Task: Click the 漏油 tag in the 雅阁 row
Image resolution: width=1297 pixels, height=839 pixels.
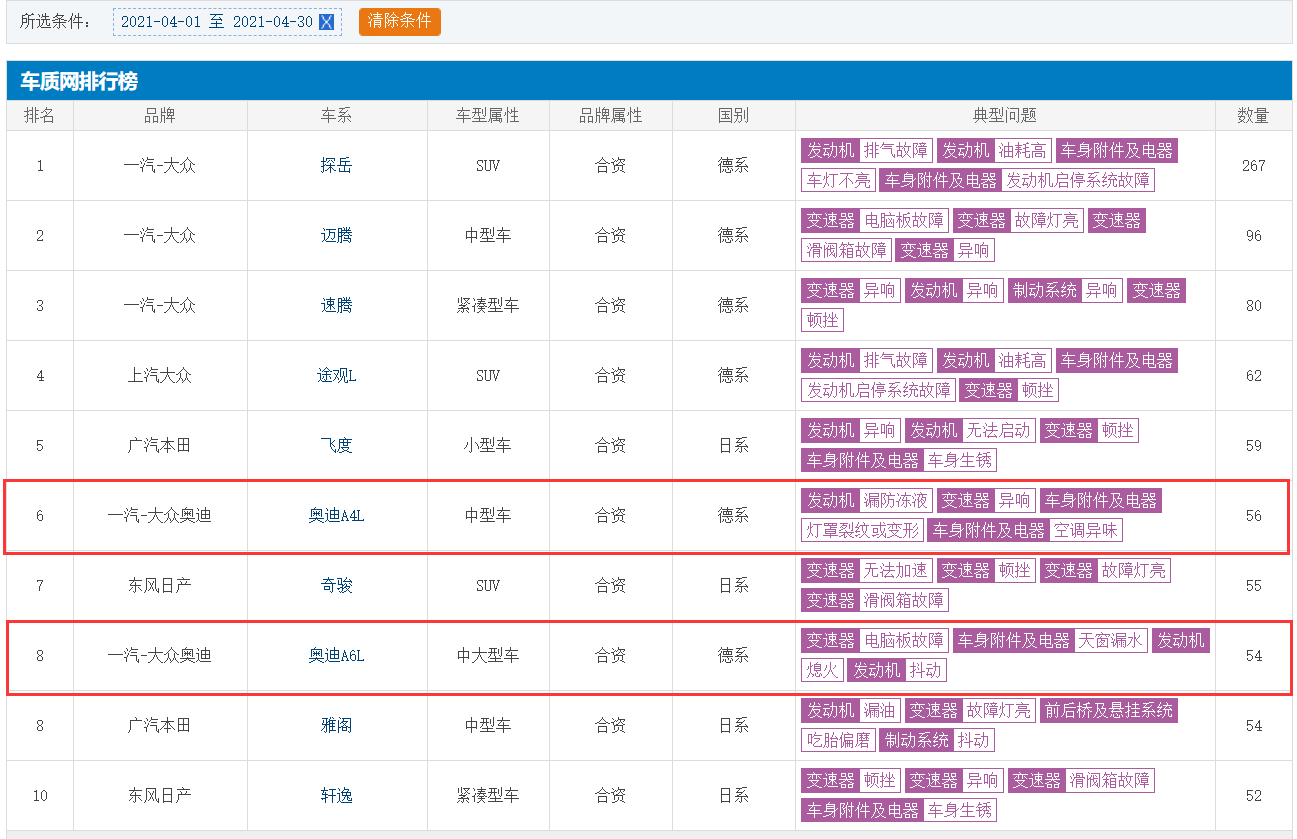Action: (880, 711)
